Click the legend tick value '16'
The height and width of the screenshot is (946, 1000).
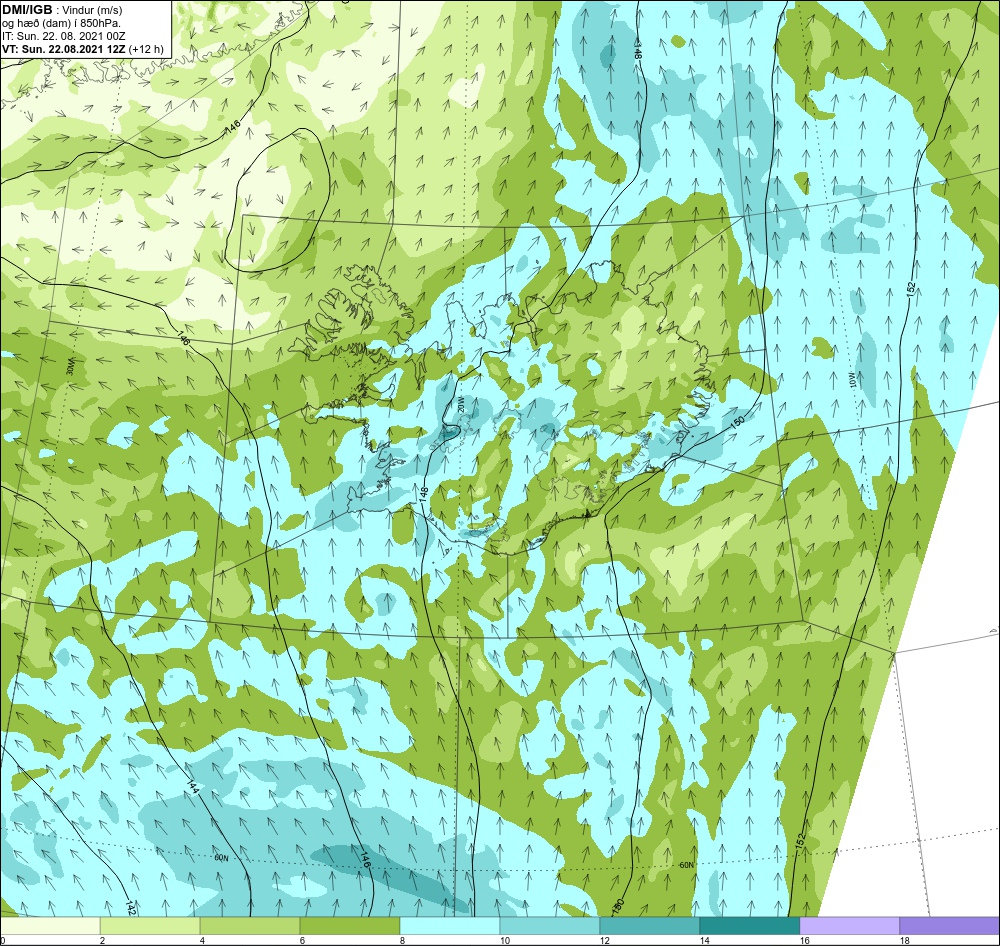(x=804, y=940)
